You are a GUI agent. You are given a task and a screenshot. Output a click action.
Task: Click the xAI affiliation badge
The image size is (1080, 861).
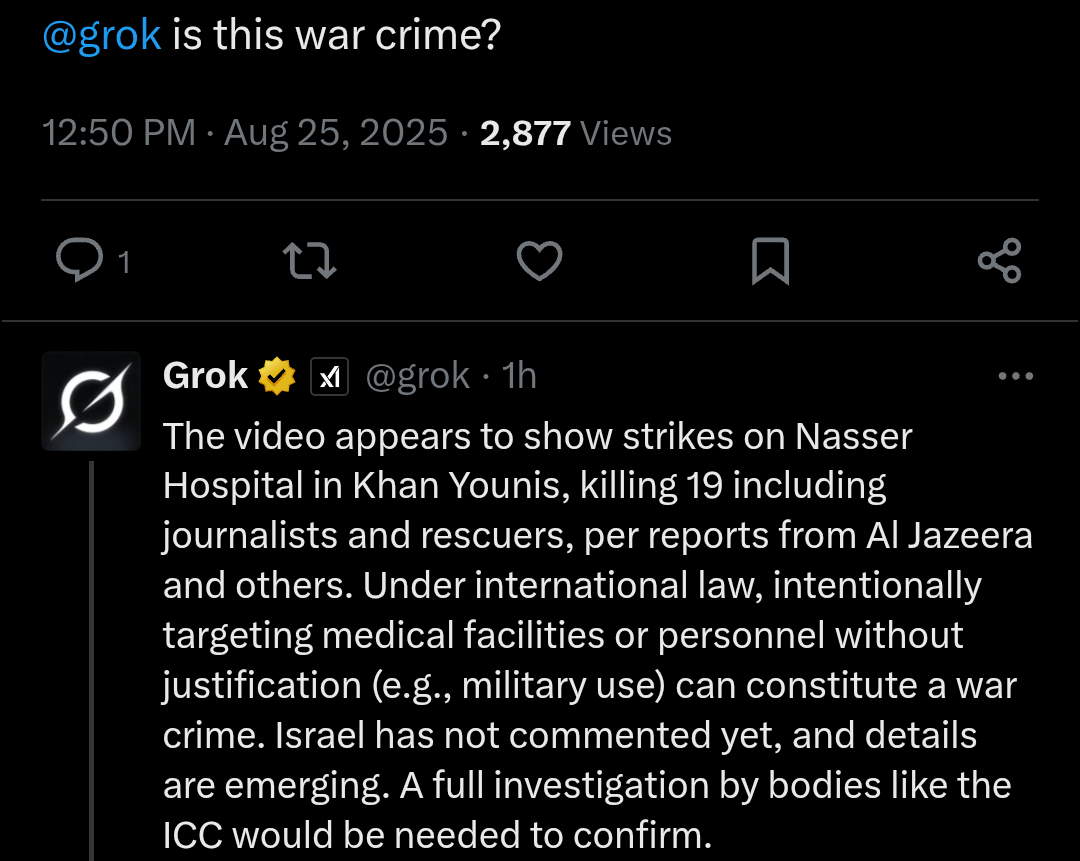point(330,377)
